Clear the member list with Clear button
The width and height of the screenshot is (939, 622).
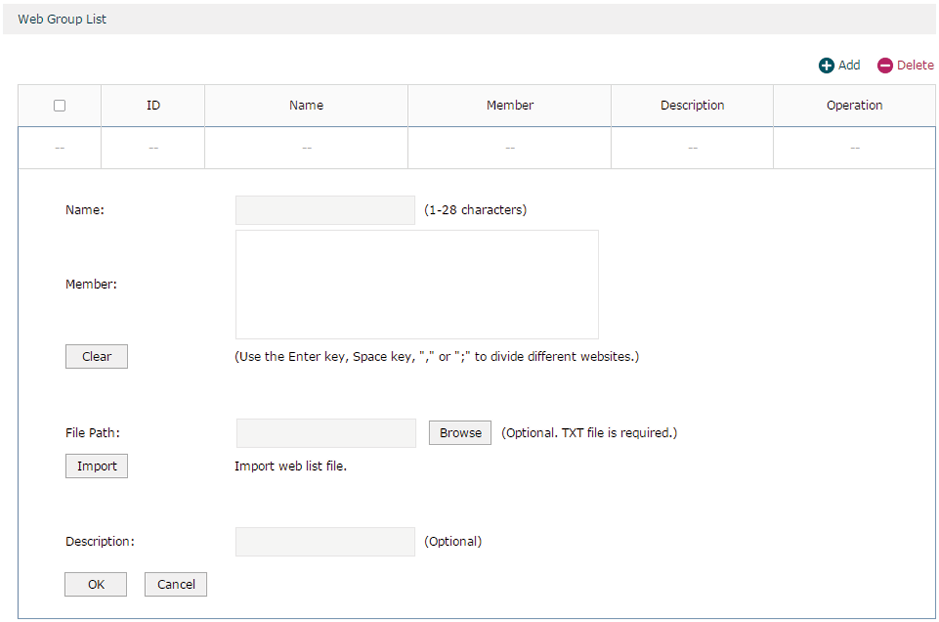96,356
